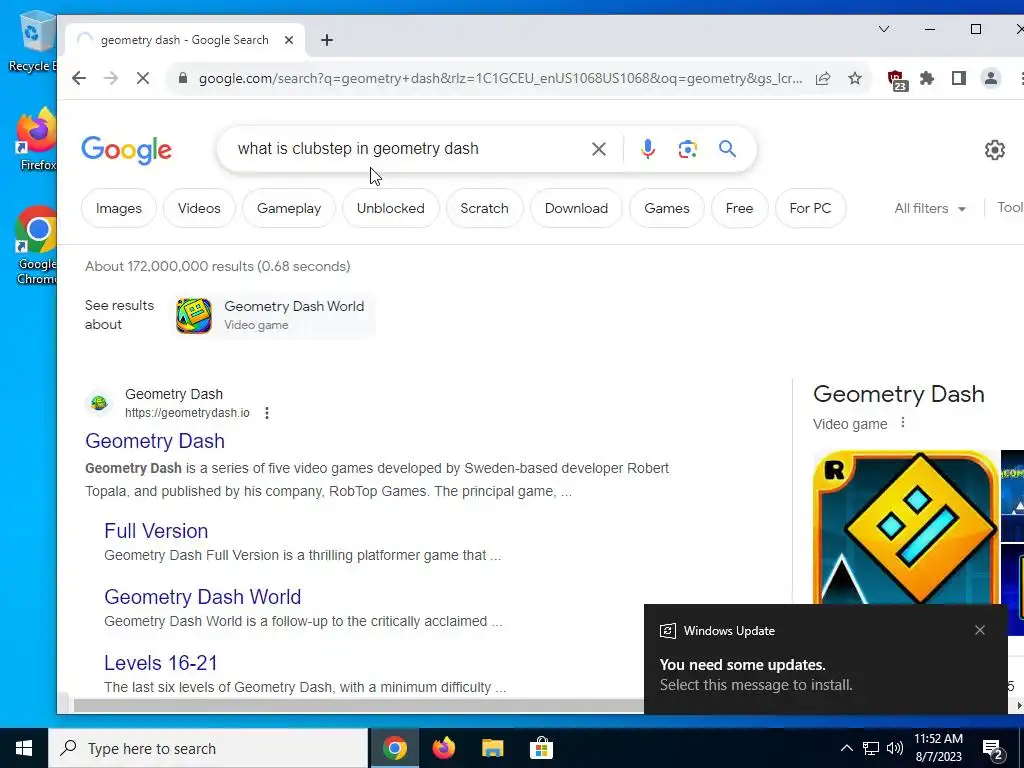Open a new tab with the plus button

327,40
